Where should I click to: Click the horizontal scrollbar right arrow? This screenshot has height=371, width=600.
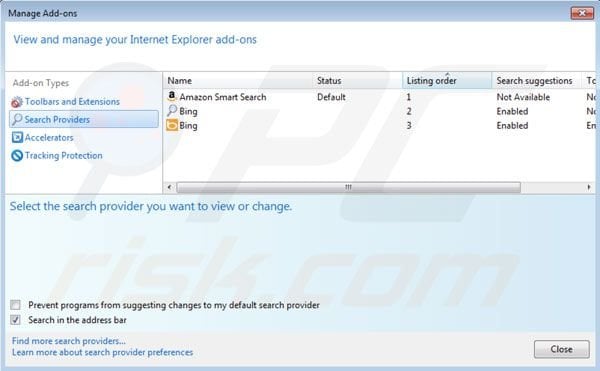point(589,187)
